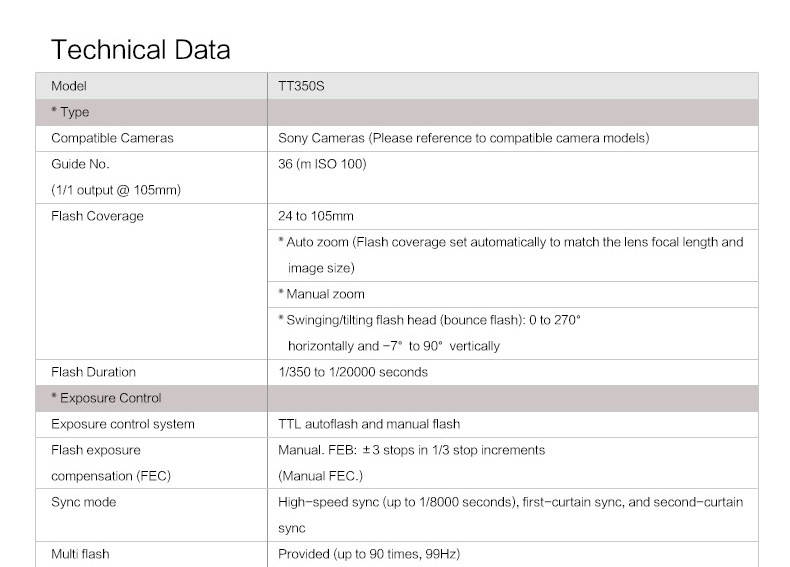This screenshot has height=567, width=790.
Task: Select the 24 to 105mm value
Action: point(316,216)
